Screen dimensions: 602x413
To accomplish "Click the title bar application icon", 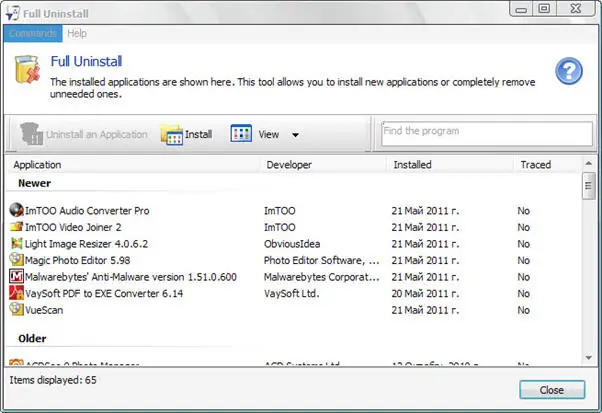I will pos(12,13).
